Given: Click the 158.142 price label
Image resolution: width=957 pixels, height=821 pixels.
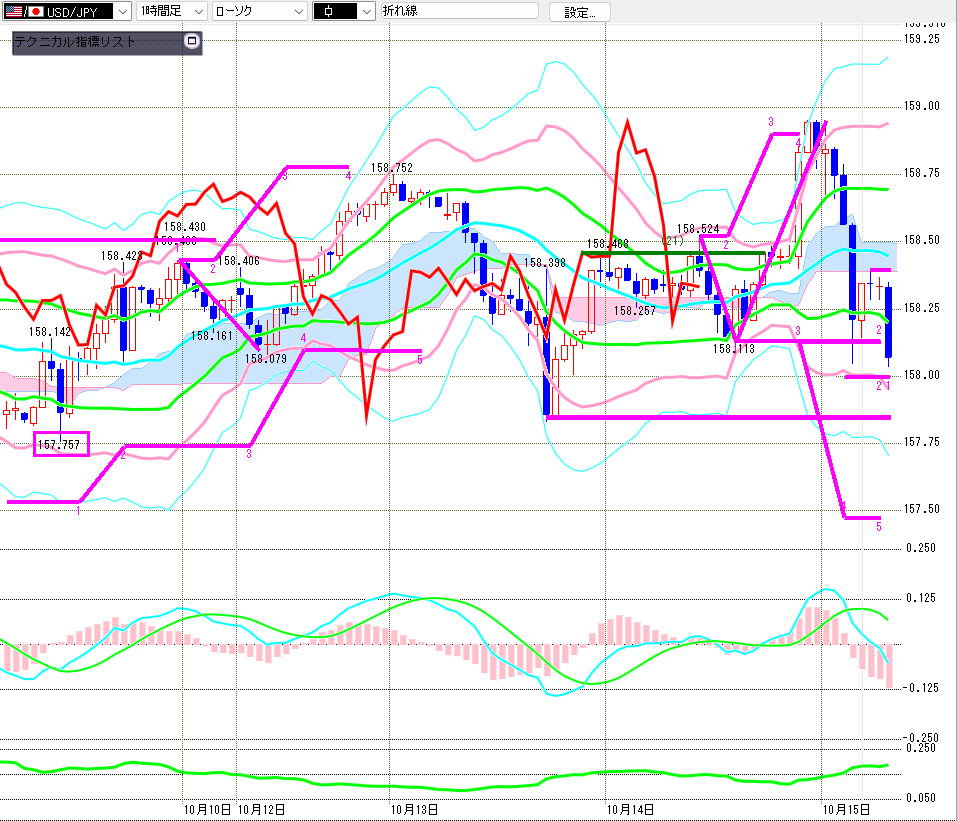Looking at the screenshot, I should point(50,332).
